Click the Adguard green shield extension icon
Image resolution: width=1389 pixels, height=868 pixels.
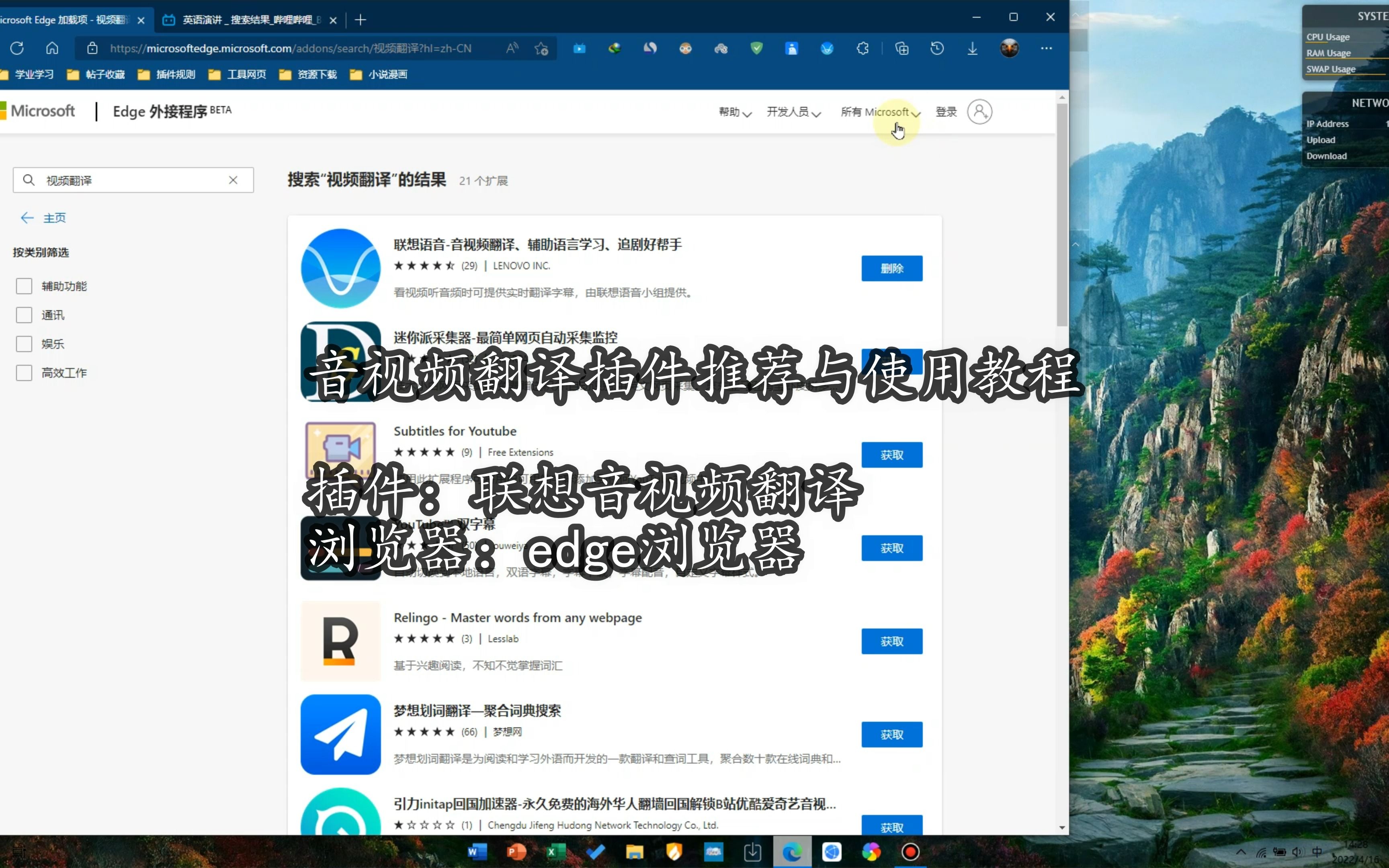[x=756, y=48]
